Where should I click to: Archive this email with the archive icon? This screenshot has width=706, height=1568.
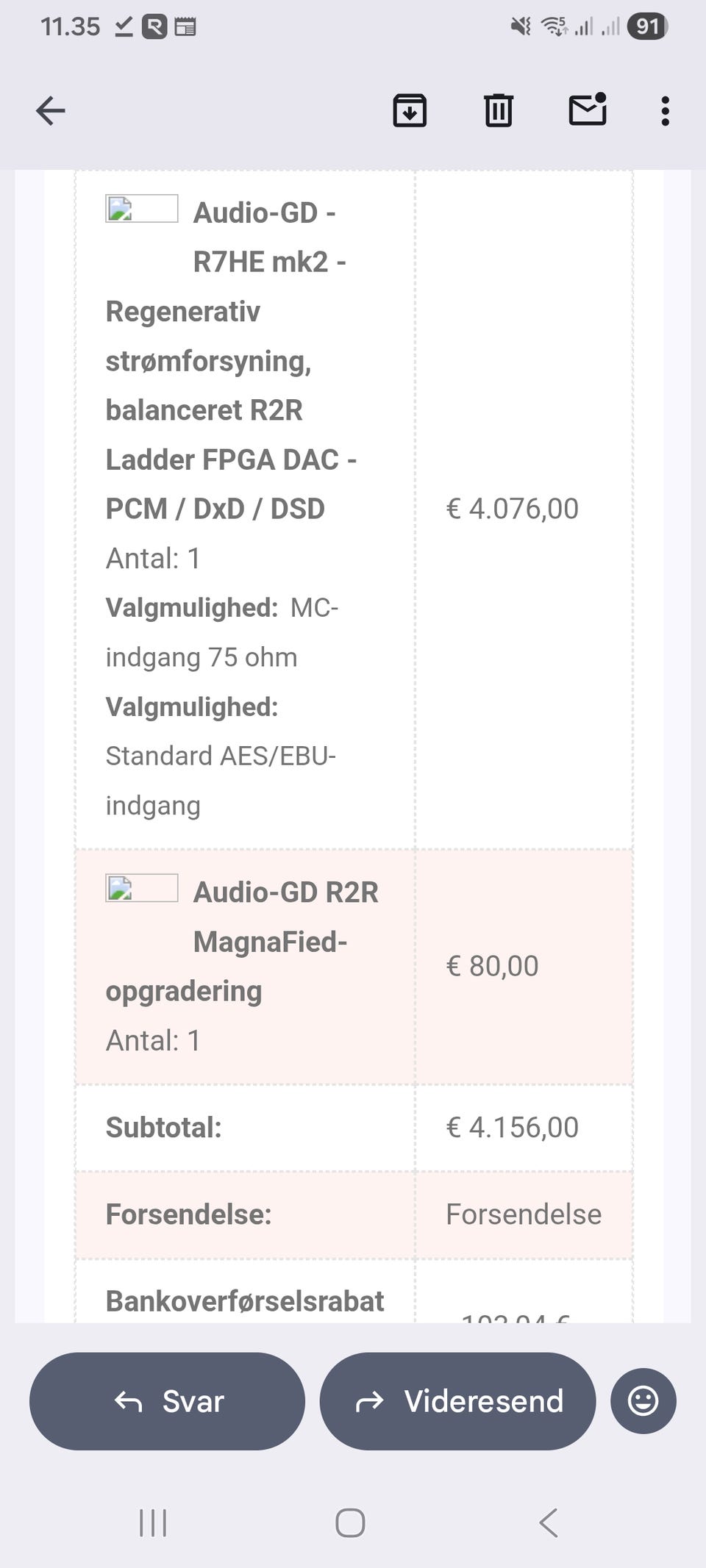tap(410, 111)
